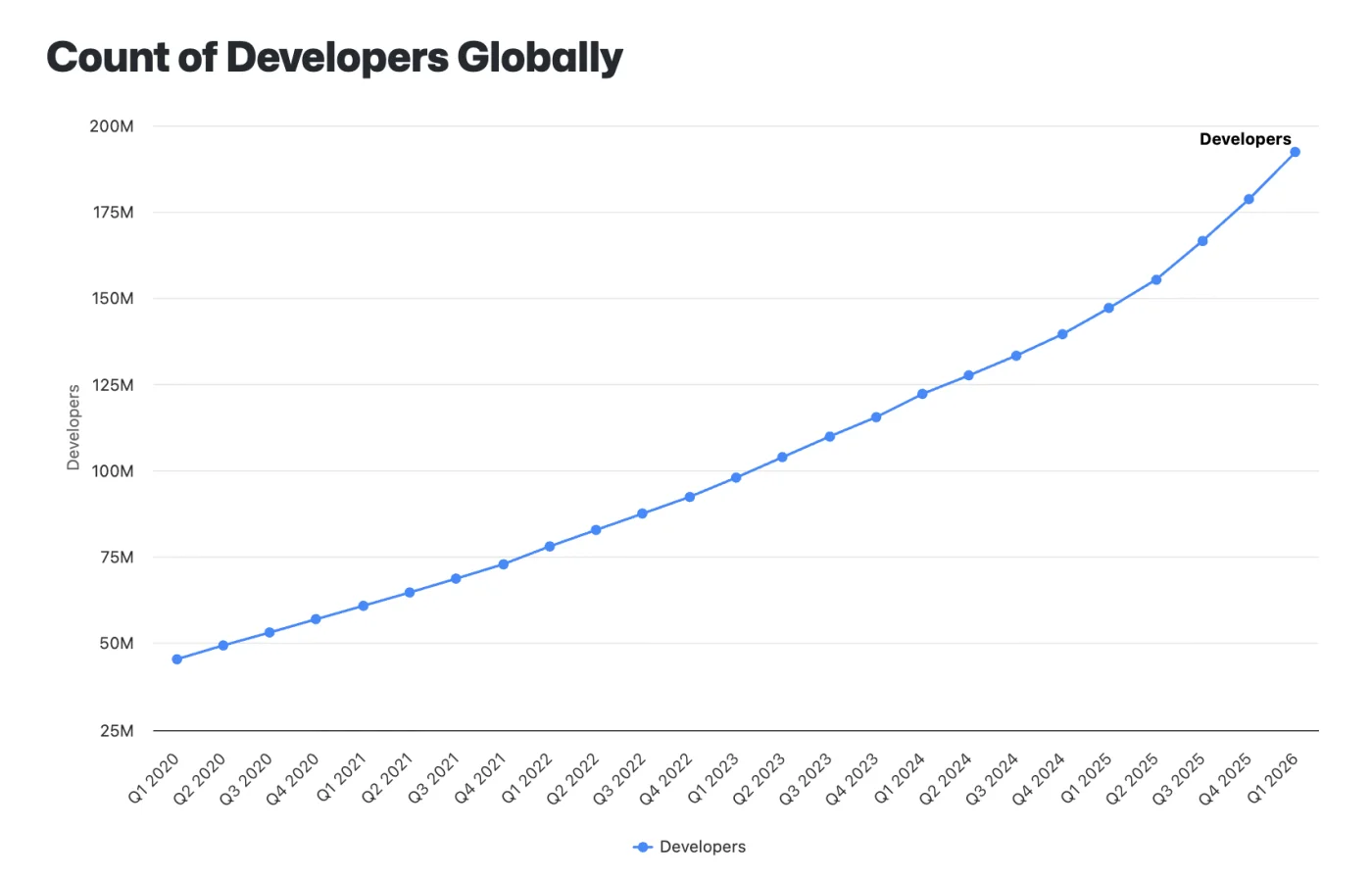Click the Q2 2025 data point
This screenshot has height=878, width=1372.
(x=1156, y=280)
